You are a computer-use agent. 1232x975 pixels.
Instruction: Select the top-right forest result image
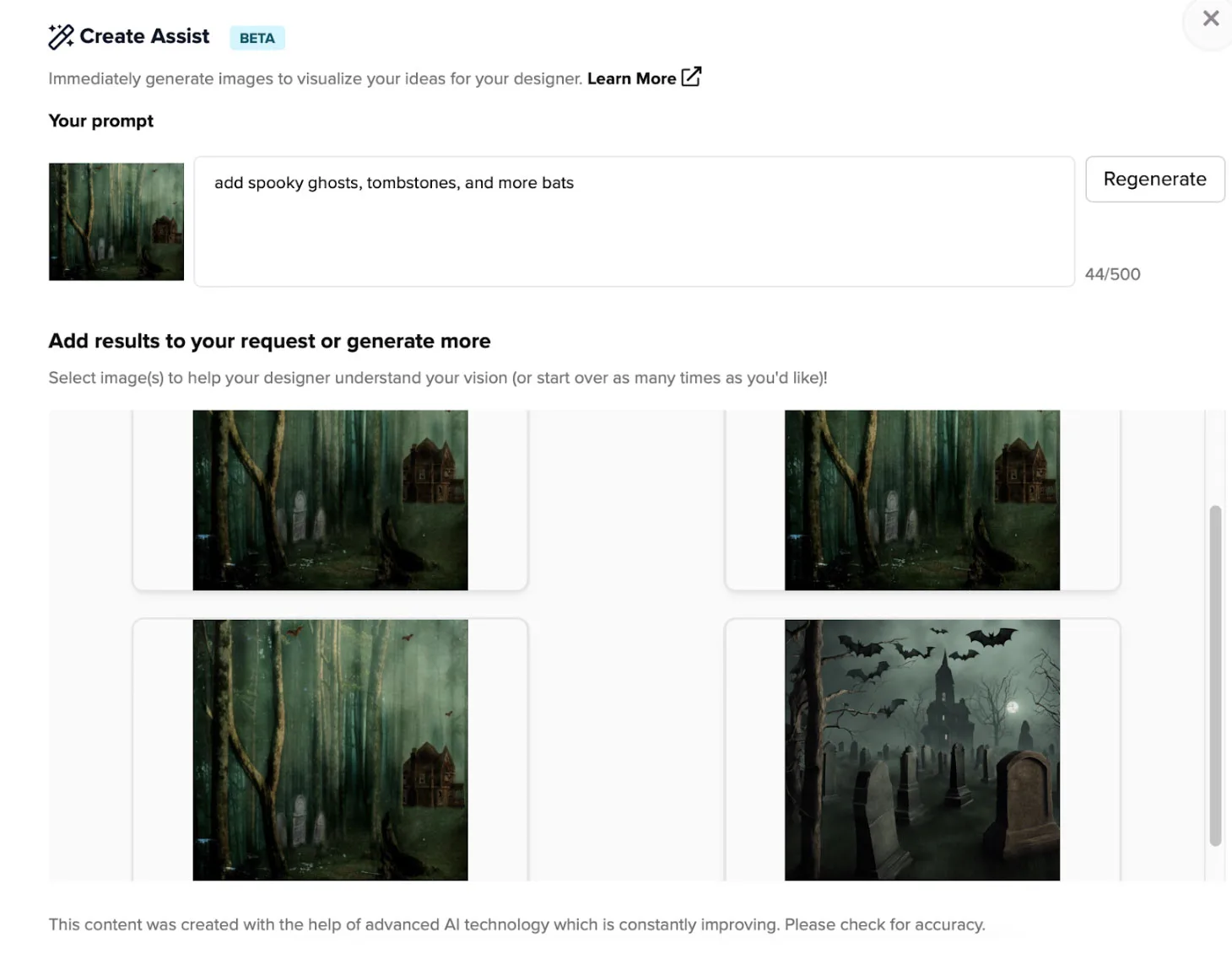coord(921,500)
